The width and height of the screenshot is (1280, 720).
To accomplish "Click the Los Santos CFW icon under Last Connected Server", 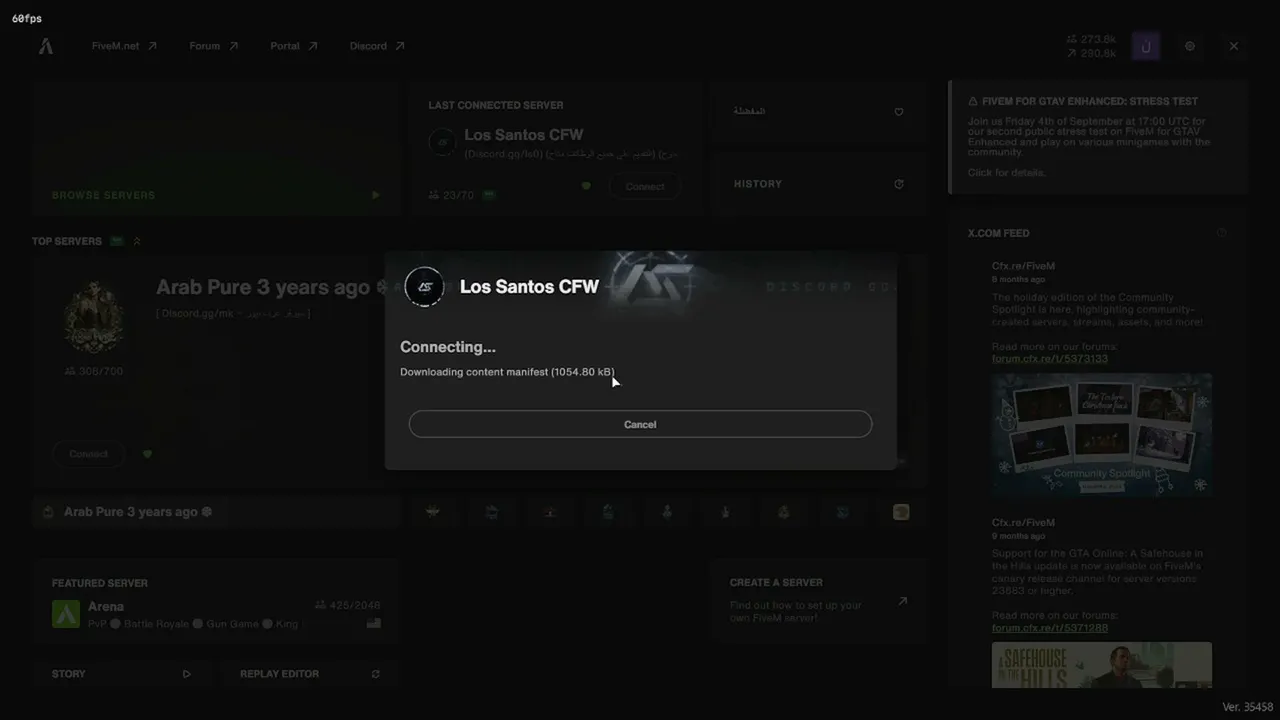I will coord(442,143).
